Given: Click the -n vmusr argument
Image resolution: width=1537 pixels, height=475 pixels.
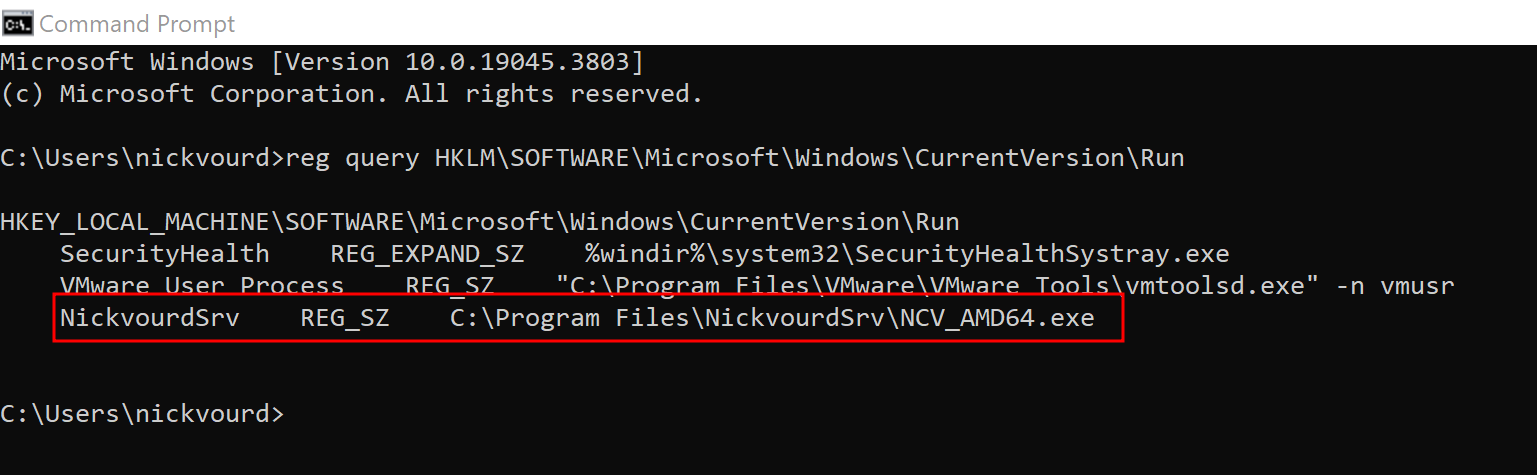Looking at the screenshot, I should 1394,286.
